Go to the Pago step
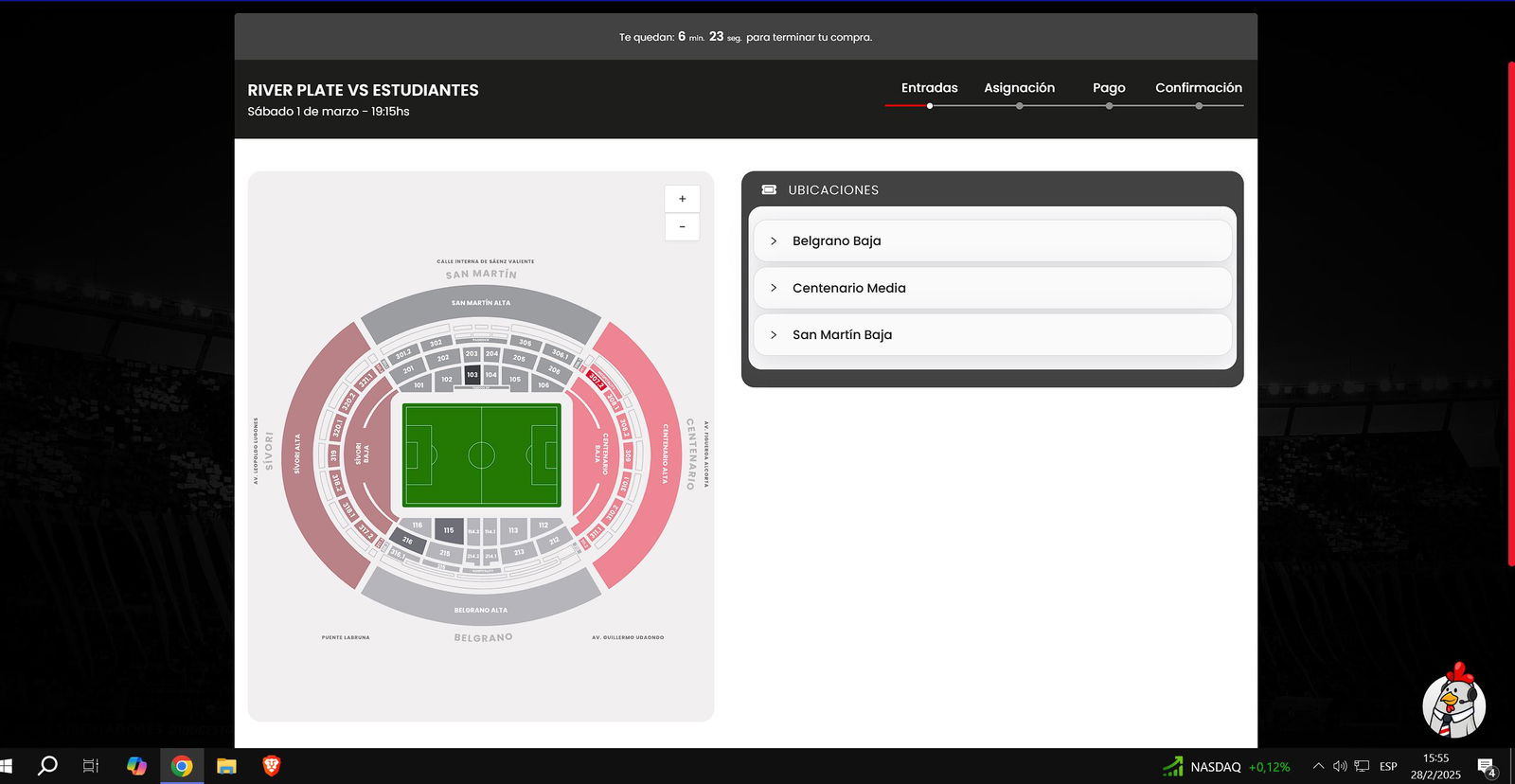 pyautogui.click(x=1109, y=88)
